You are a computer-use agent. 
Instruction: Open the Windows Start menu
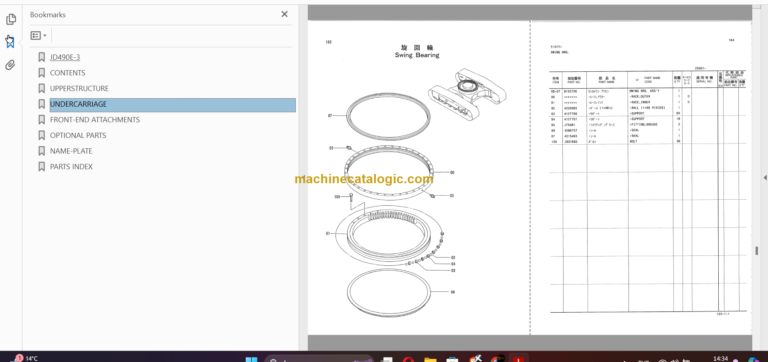coord(251,359)
